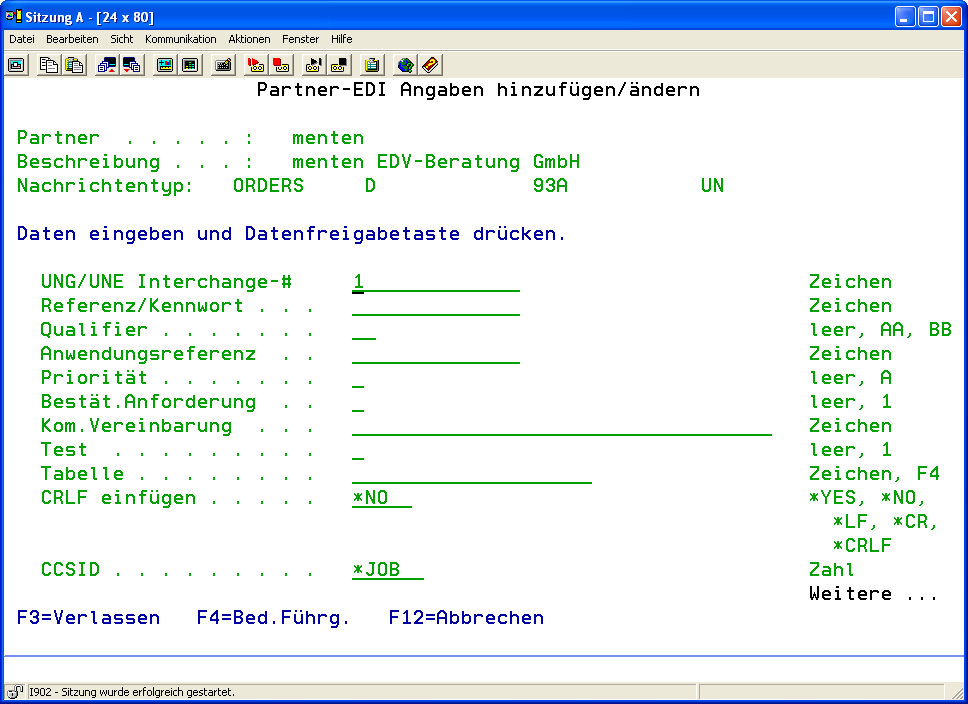Click F4=Bed.Führg. prompt label
This screenshot has height=704, width=968.
(x=273, y=618)
